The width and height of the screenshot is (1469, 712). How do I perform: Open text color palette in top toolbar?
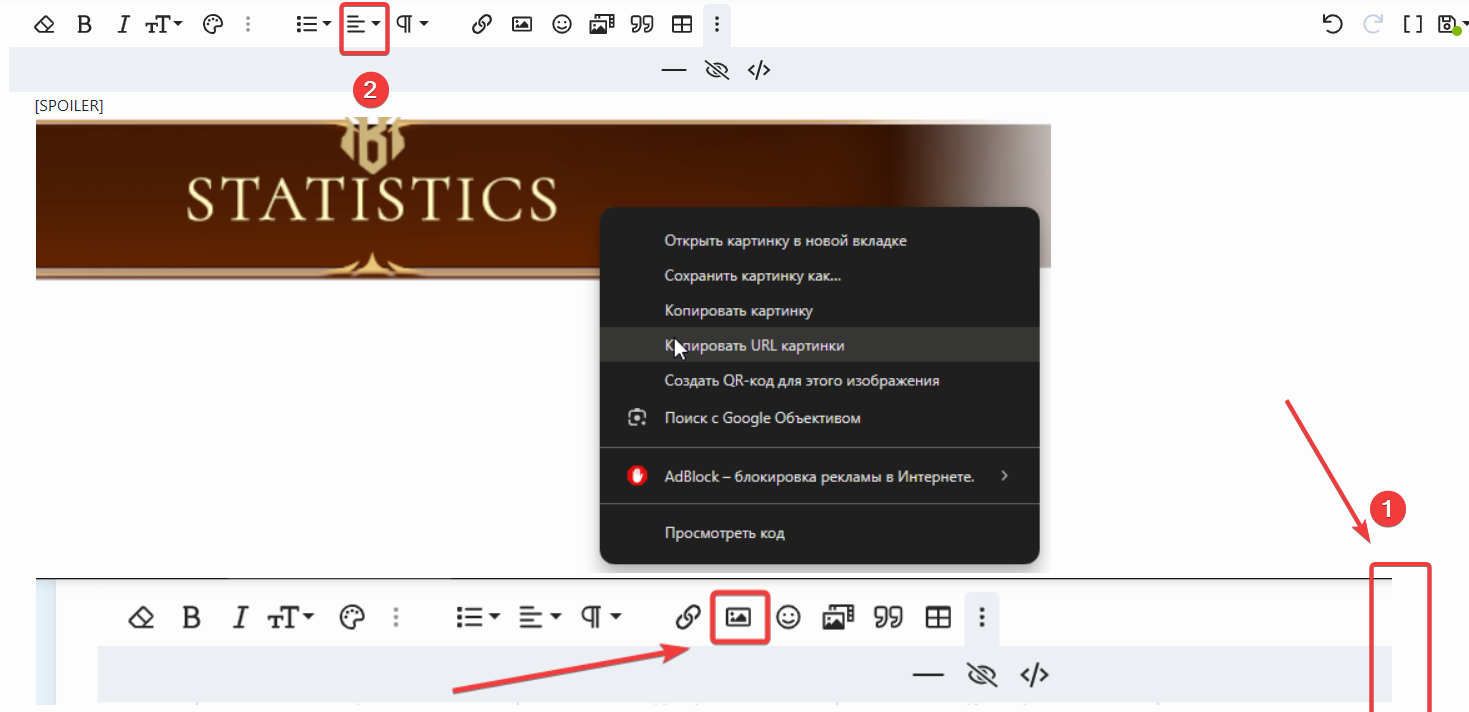click(x=212, y=24)
